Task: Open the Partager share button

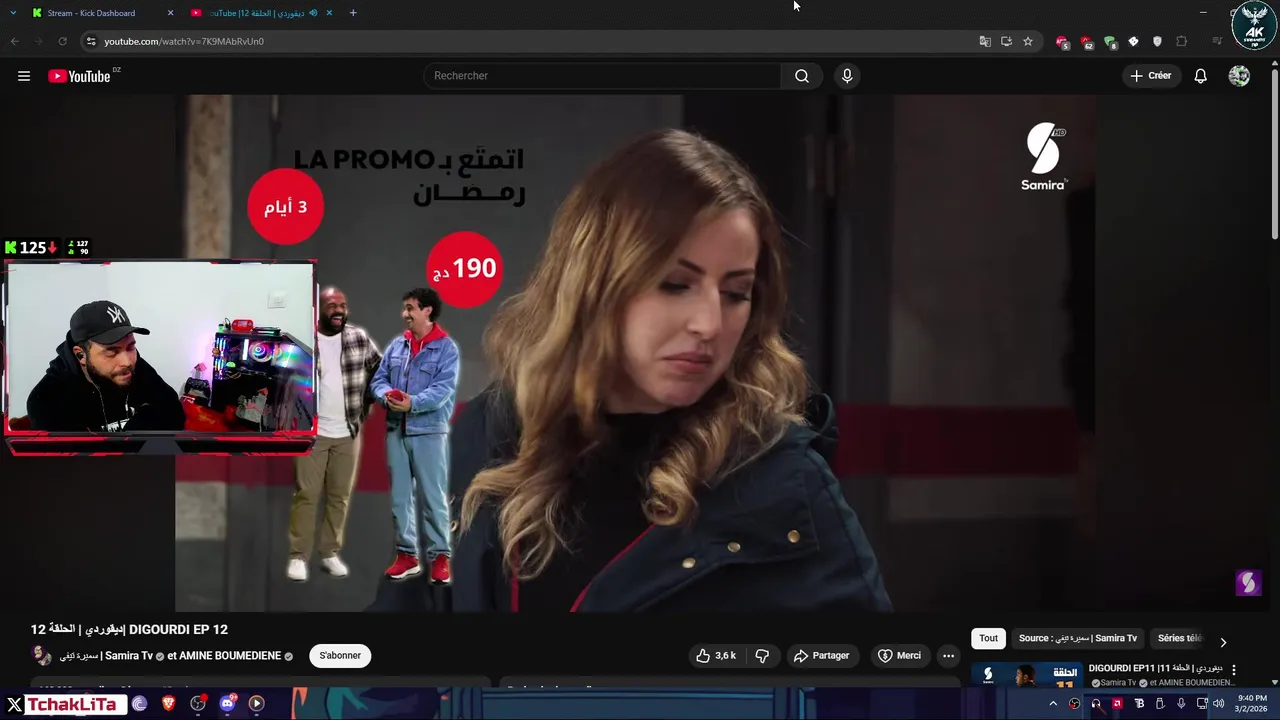Action: click(821, 656)
